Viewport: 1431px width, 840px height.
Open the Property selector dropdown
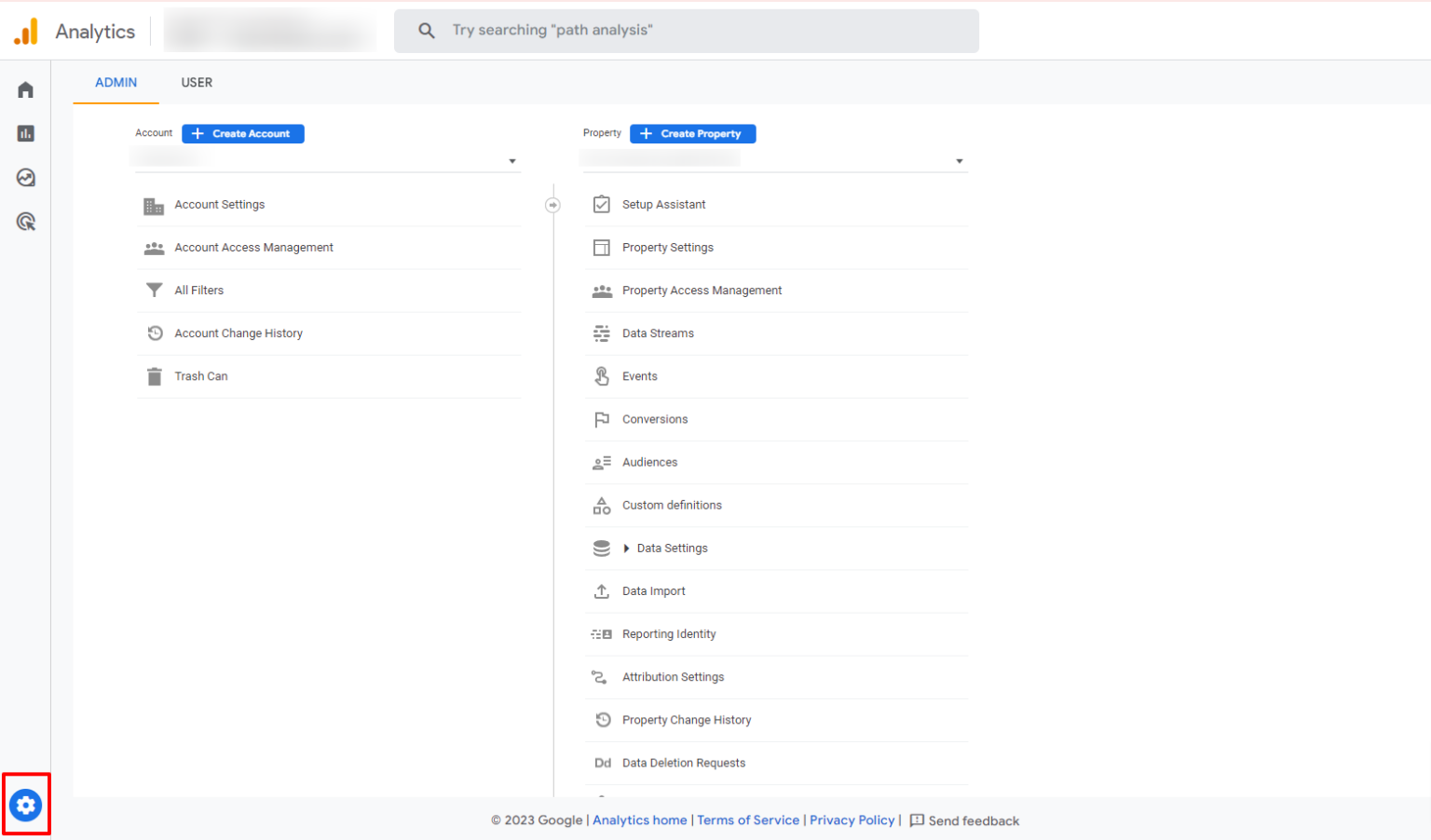pos(960,160)
